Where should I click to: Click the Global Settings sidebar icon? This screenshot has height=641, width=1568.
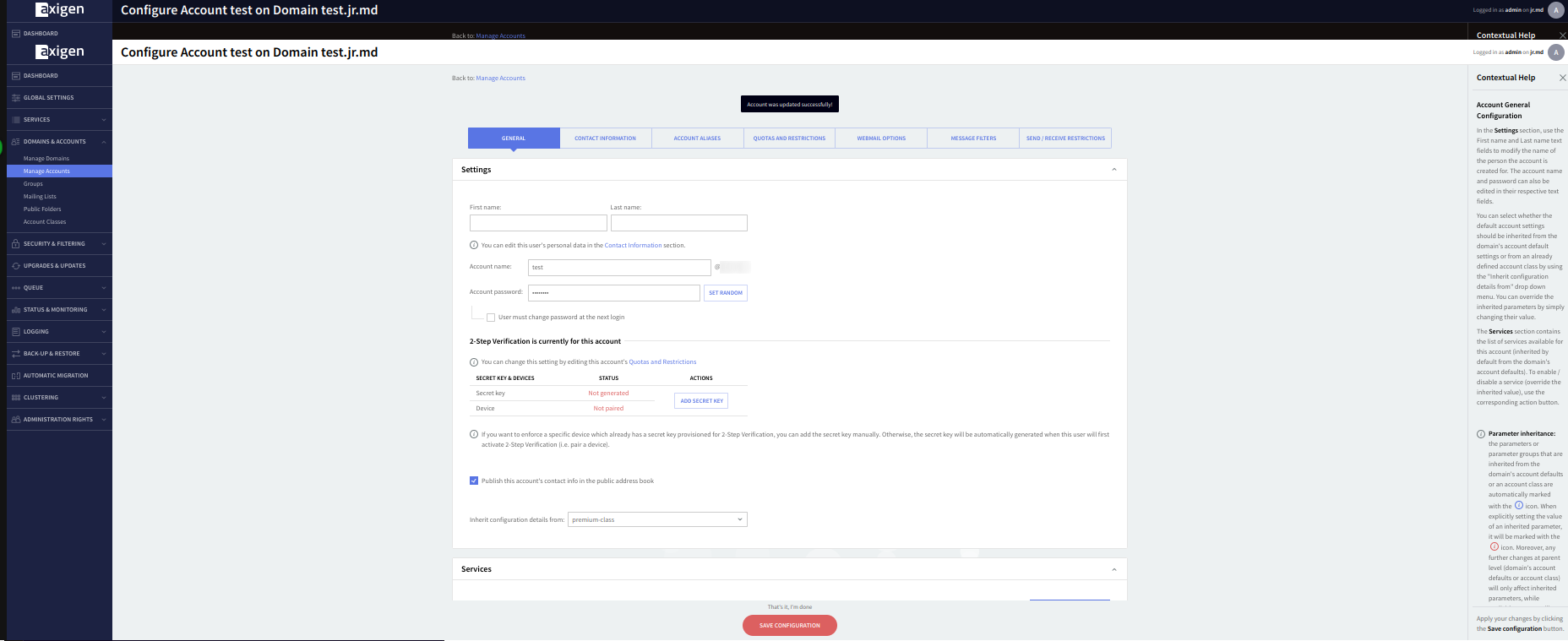tap(16, 98)
